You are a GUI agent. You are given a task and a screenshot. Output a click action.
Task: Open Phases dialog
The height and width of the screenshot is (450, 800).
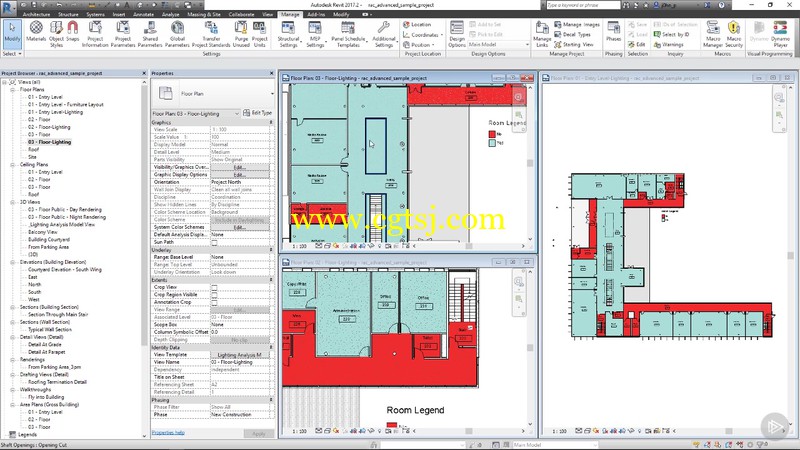click(613, 32)
